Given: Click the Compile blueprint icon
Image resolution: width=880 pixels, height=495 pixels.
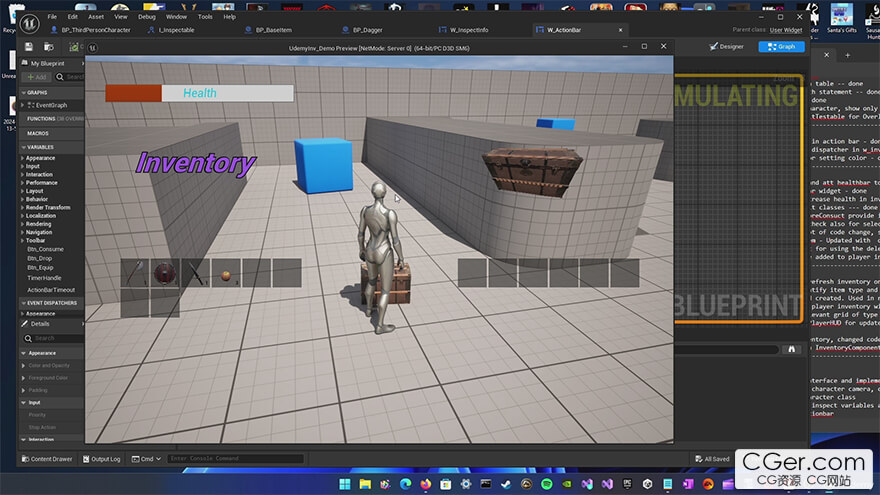Looking at the screenshot, I should [74, 47].
